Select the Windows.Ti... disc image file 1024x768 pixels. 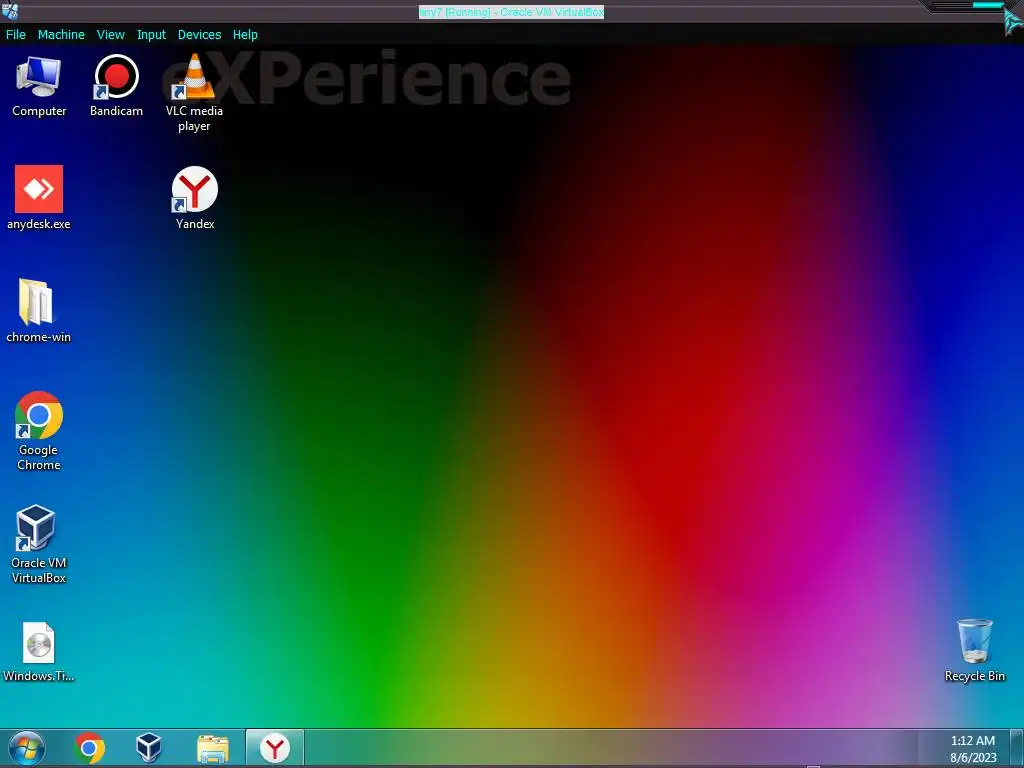click(39, 652)
